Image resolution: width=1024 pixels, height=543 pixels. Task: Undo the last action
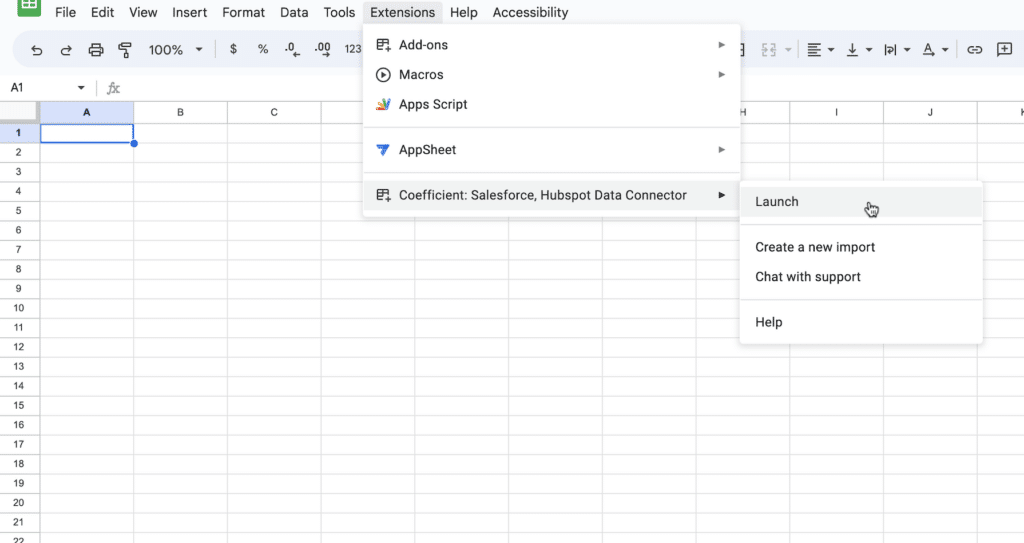tap(37, 50)
